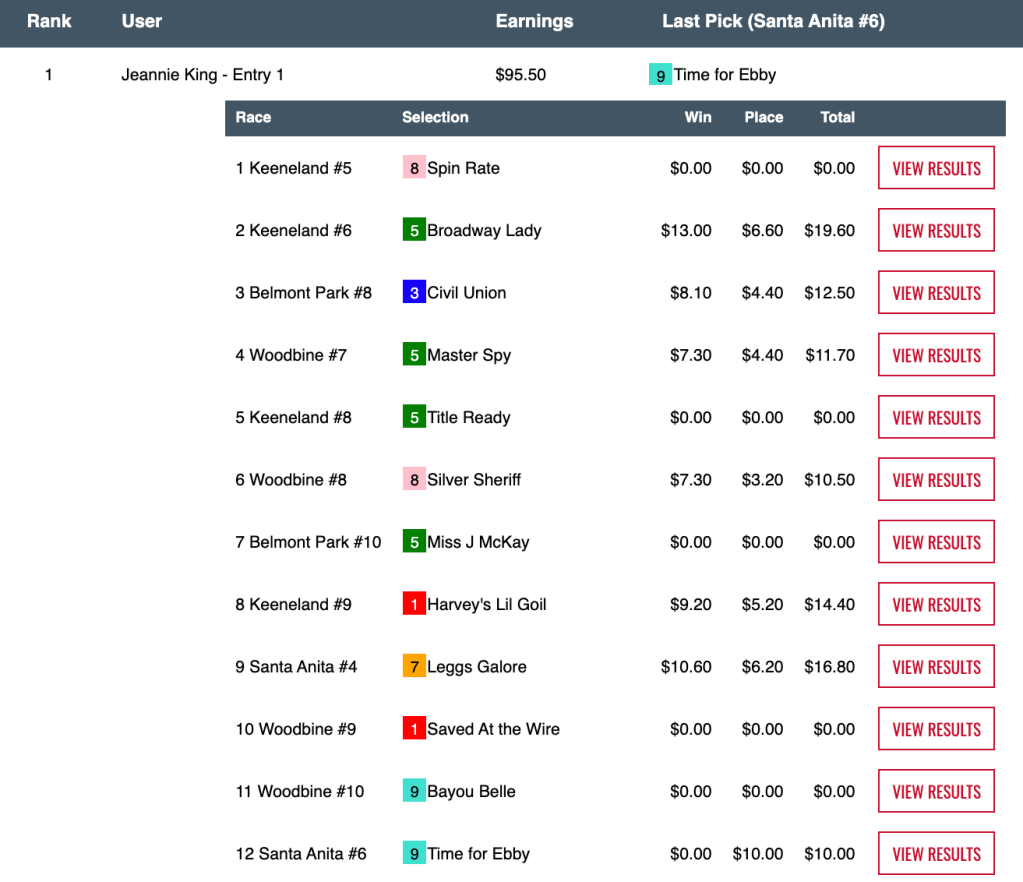The height and width of the screenshot is (882, 1023).
Task: Click the red number 1 badge beside Harvey's Lil Goil
Action: click(414, 604)
